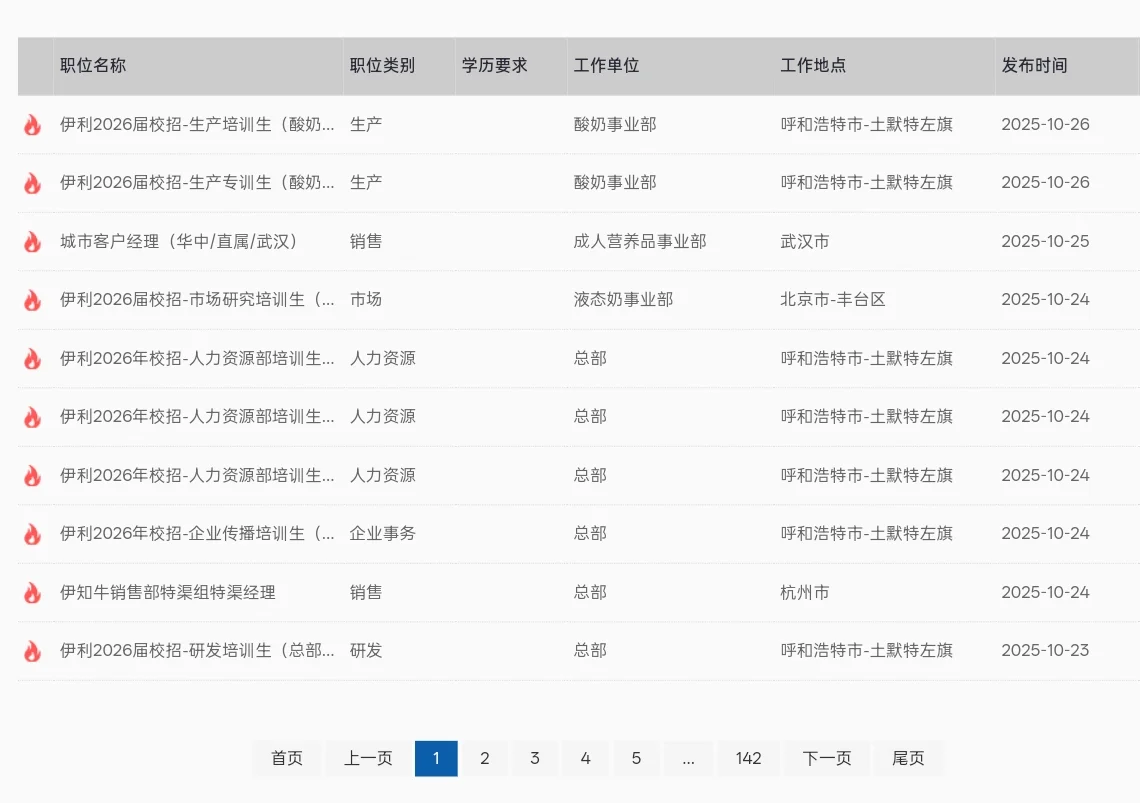Open the 市场研究培训生 job posting
The height and width of the screenshot is (803, 1140).
click(197, 300)
